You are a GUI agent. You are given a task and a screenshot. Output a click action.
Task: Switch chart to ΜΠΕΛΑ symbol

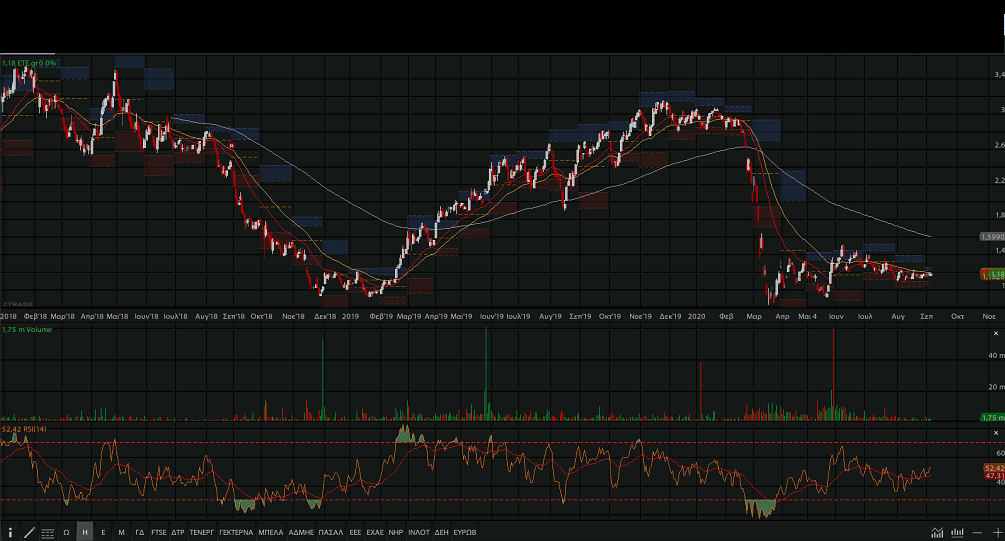271,532
